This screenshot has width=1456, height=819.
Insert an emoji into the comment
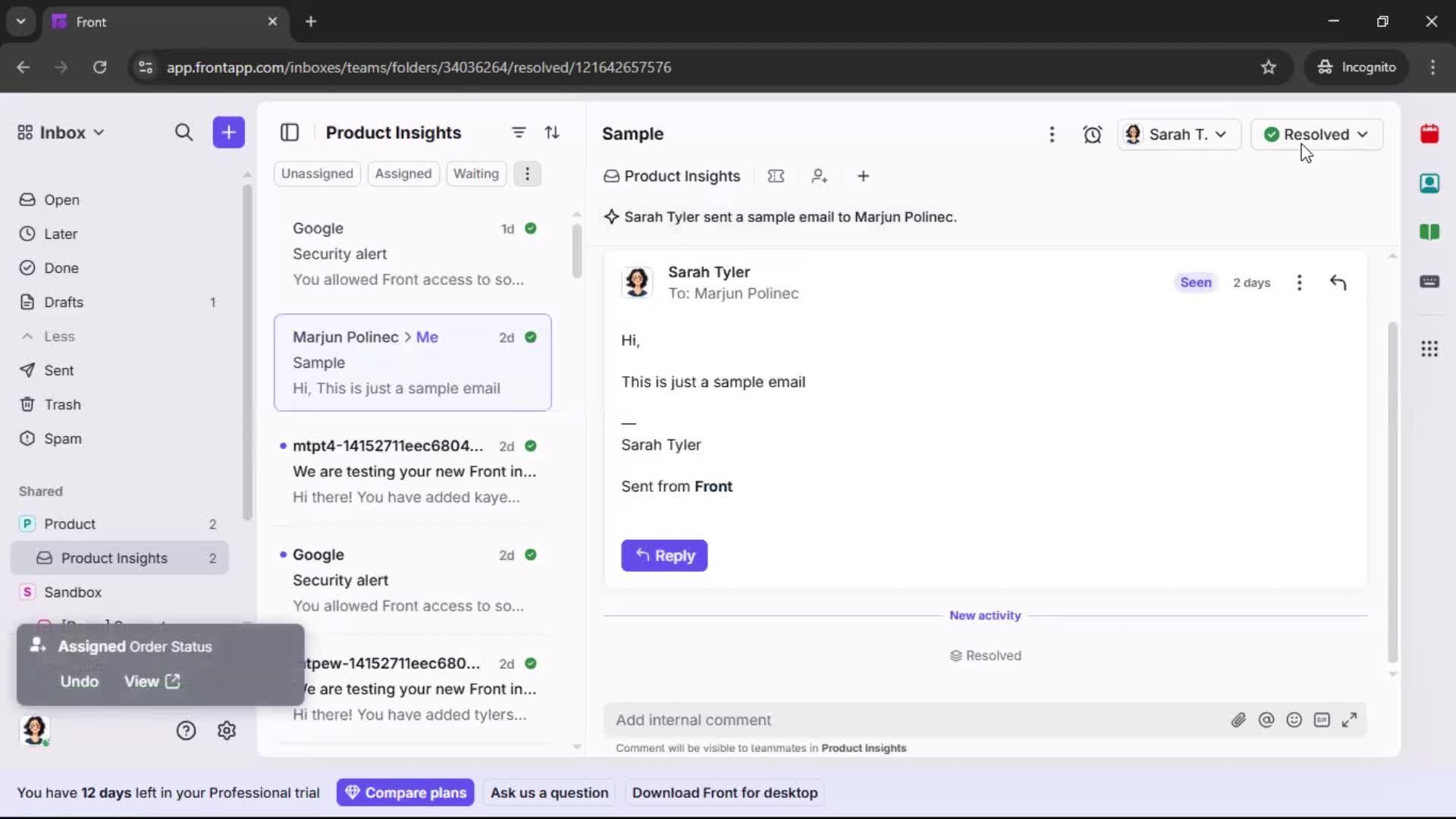1294,720
